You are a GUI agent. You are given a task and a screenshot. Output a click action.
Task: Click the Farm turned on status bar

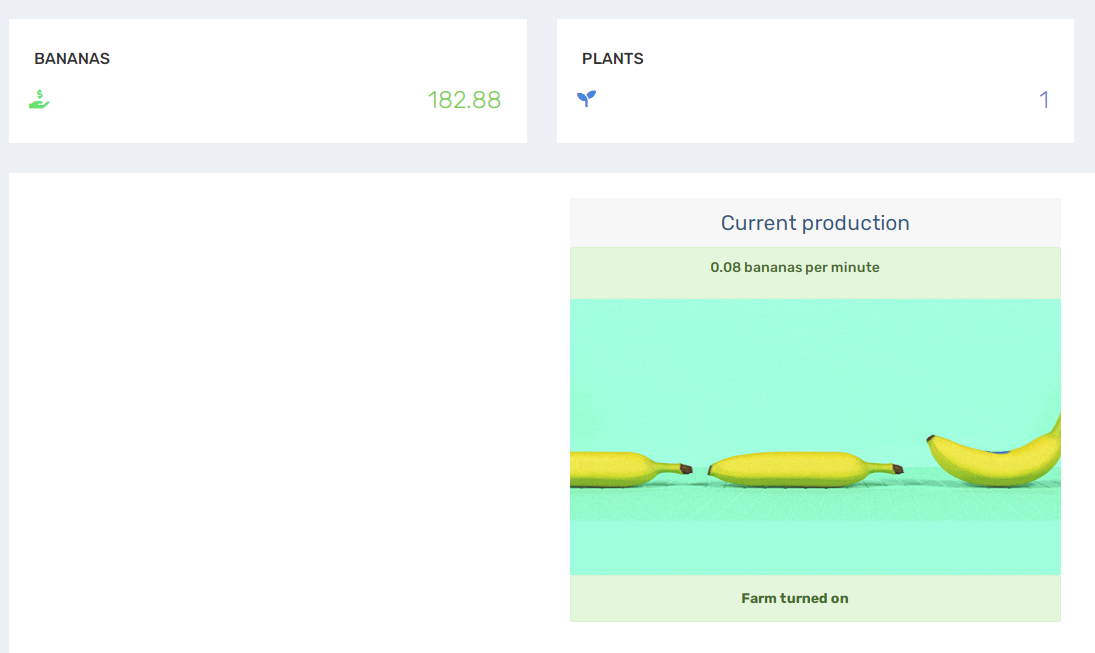[x=815, y=599]
